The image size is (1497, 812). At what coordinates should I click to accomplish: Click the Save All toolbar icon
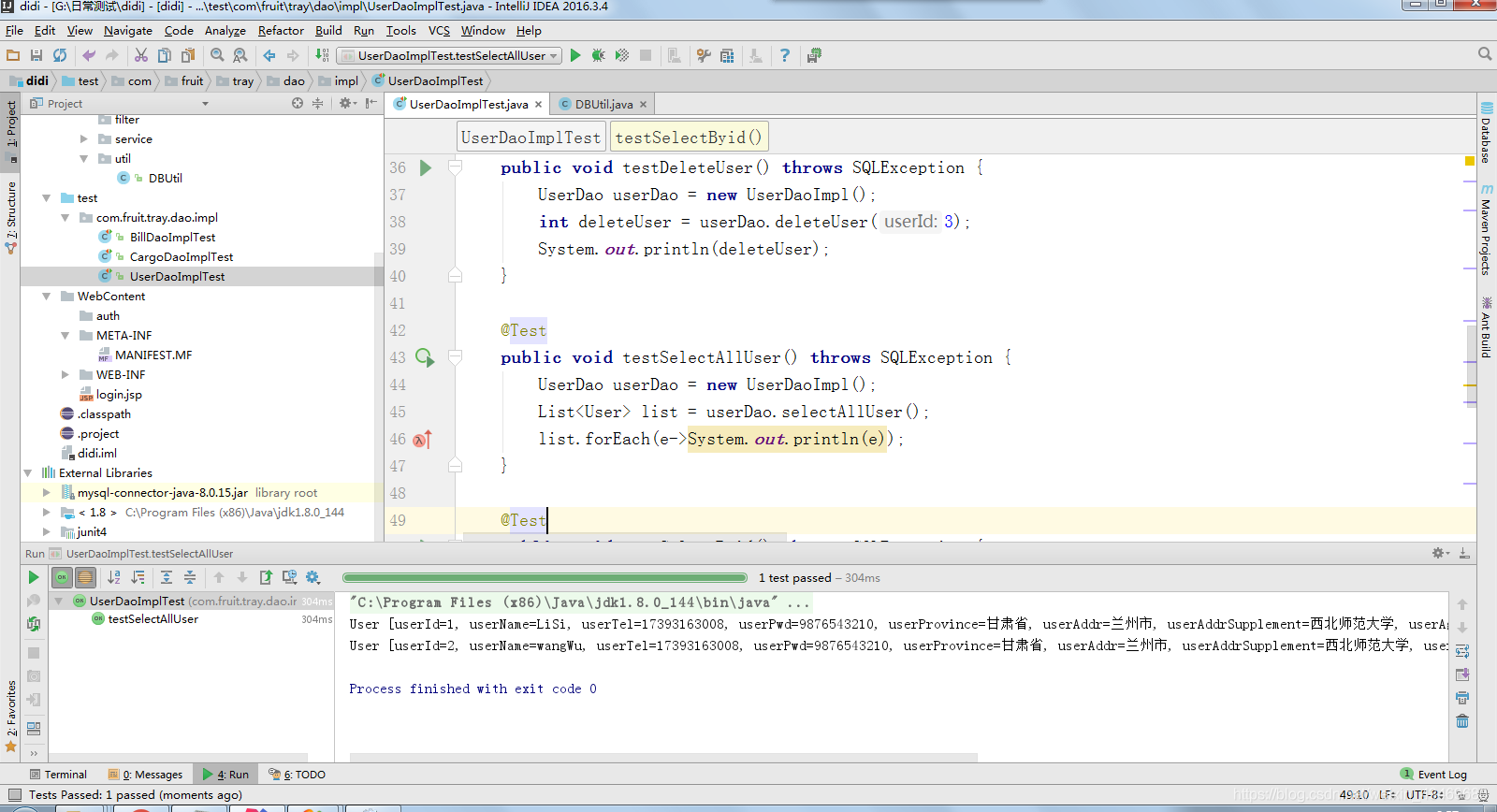pos(36,55)
